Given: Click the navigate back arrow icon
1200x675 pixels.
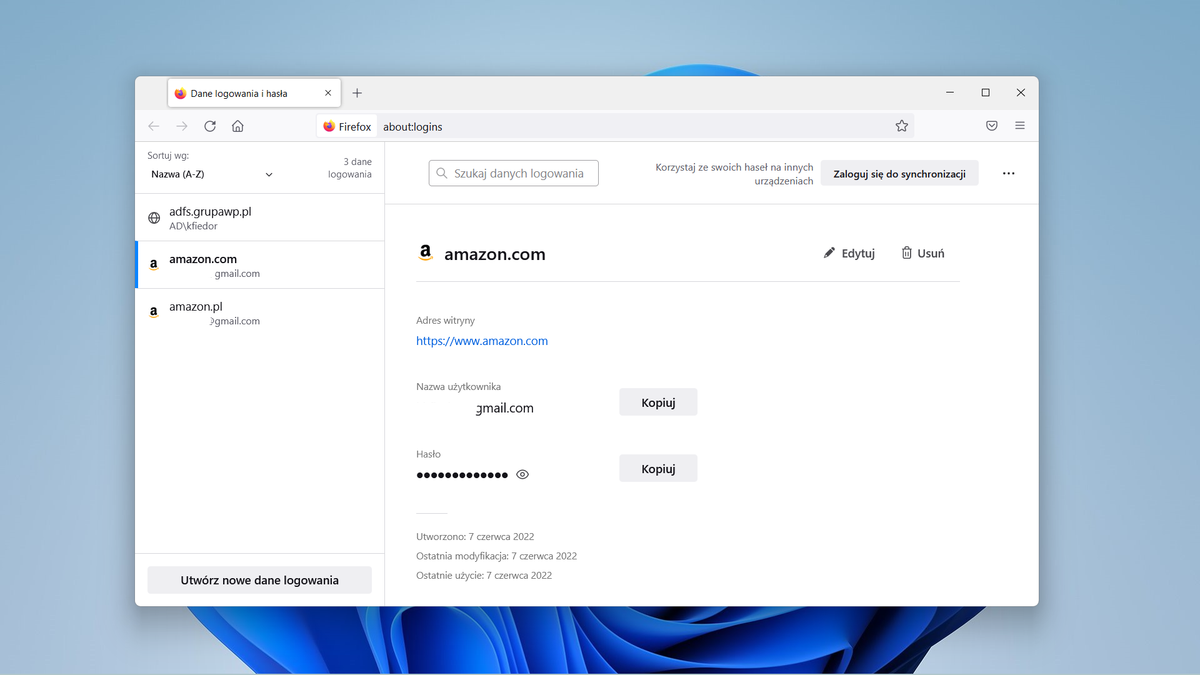Looking at the screenshot, I should [x=153, y=126].
